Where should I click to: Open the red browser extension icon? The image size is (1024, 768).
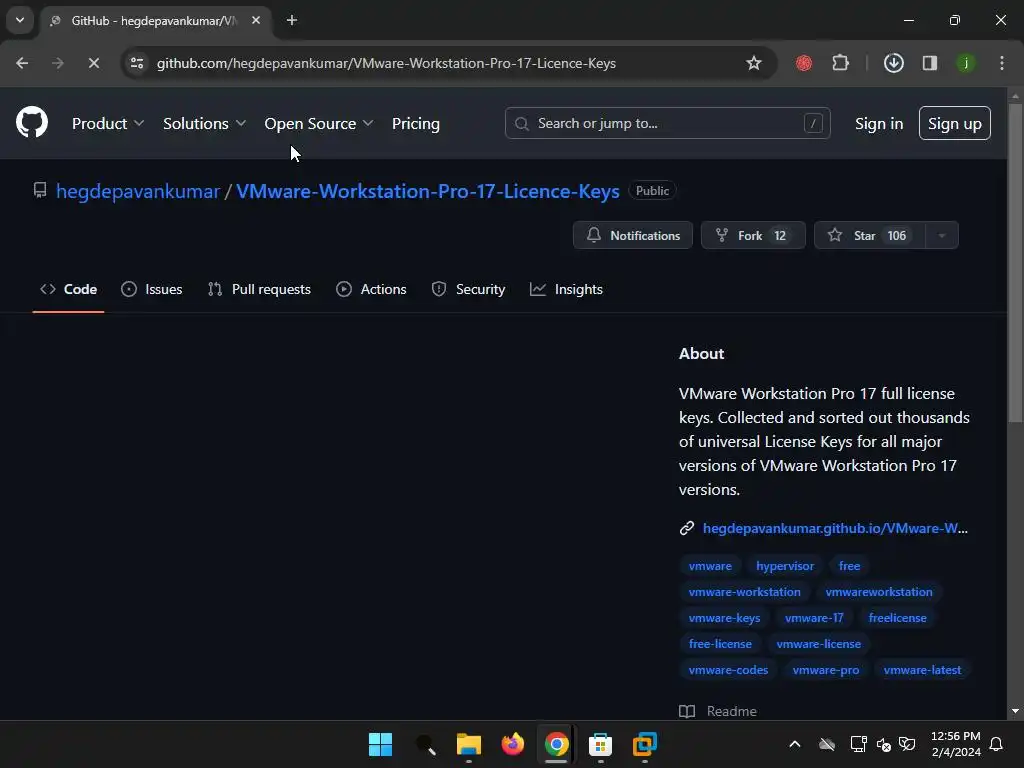click(804, 63)
